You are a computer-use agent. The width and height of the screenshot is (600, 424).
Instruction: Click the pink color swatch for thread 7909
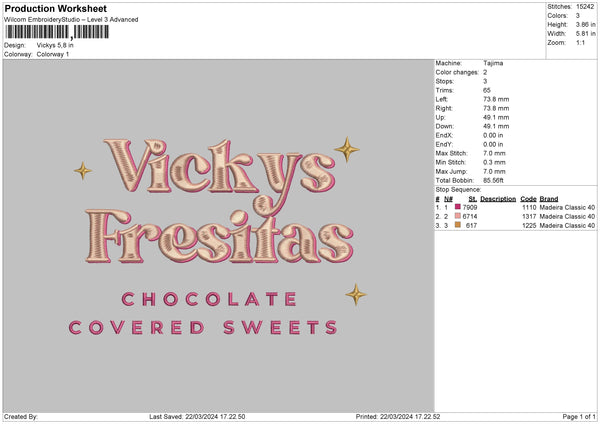click(x=458, y=207)
